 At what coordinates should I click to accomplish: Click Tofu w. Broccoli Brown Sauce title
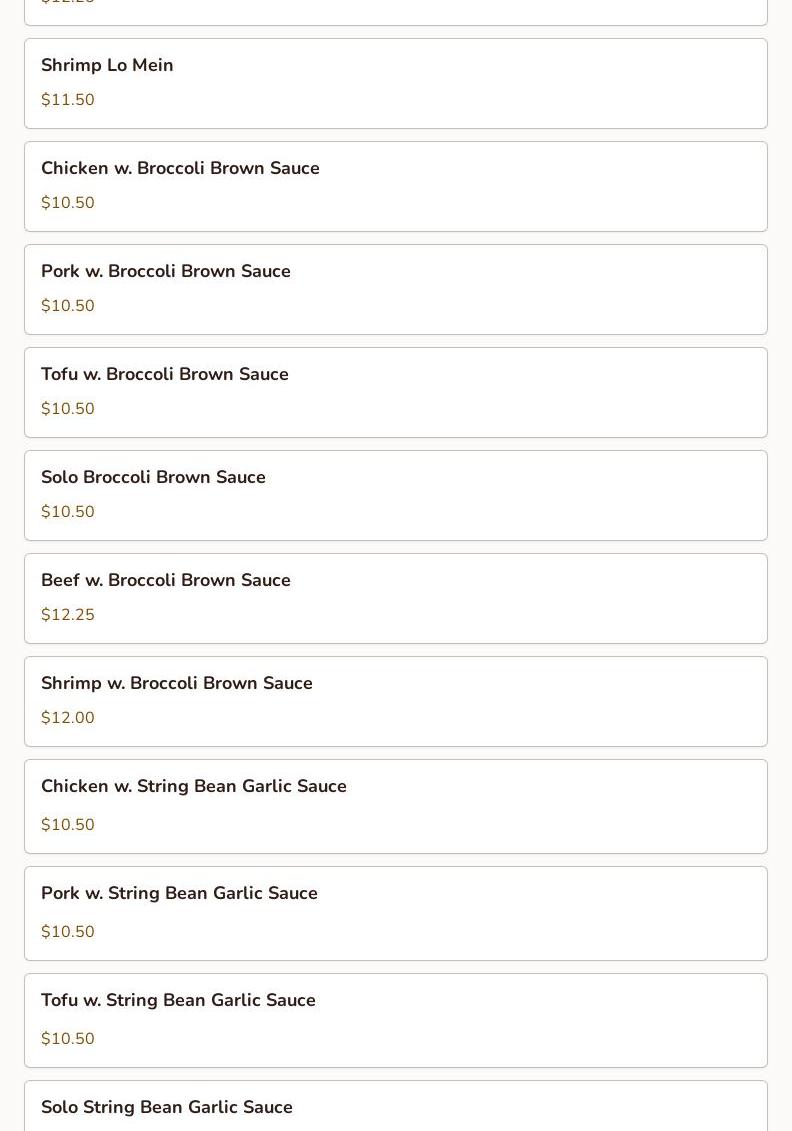click(x=165, y=375)
